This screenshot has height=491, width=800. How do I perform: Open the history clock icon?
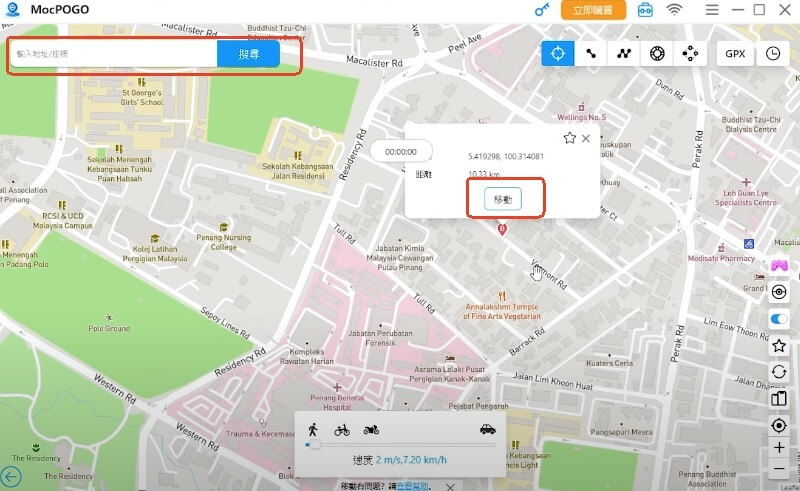tap(773, 54)
